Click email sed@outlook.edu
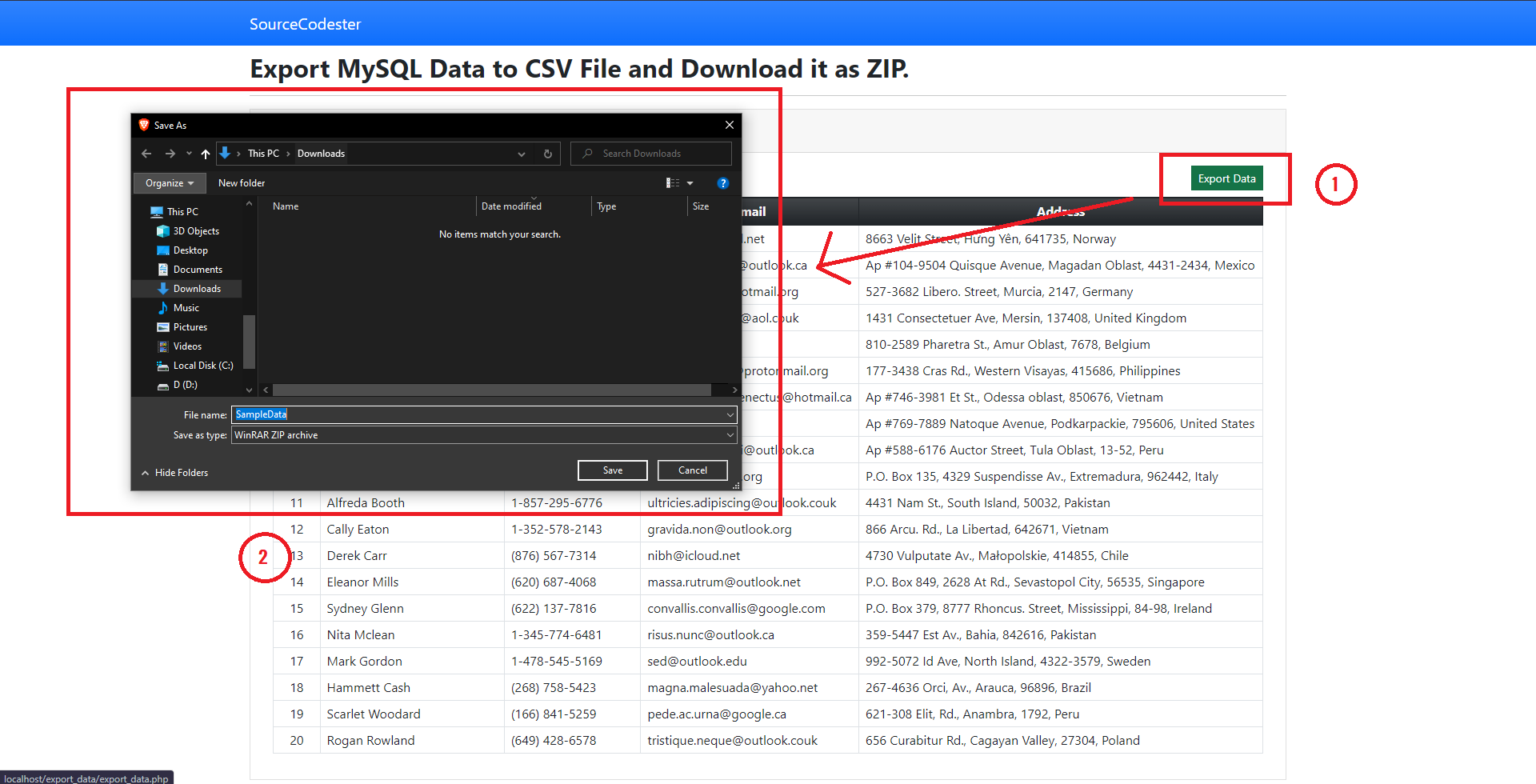This screenshot has height=784, width=1536. coord(697,662)
